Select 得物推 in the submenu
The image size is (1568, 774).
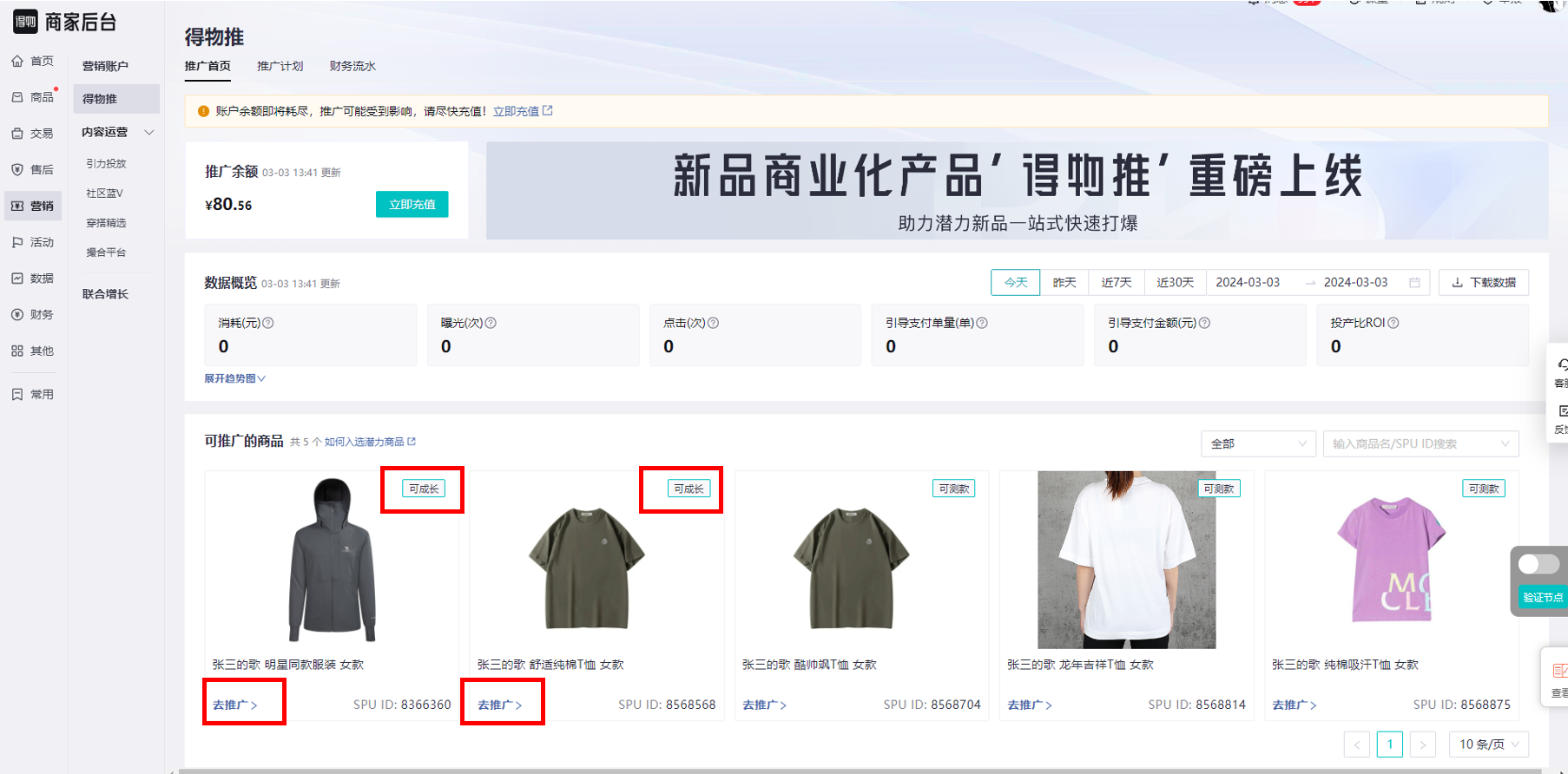(116, 99)
